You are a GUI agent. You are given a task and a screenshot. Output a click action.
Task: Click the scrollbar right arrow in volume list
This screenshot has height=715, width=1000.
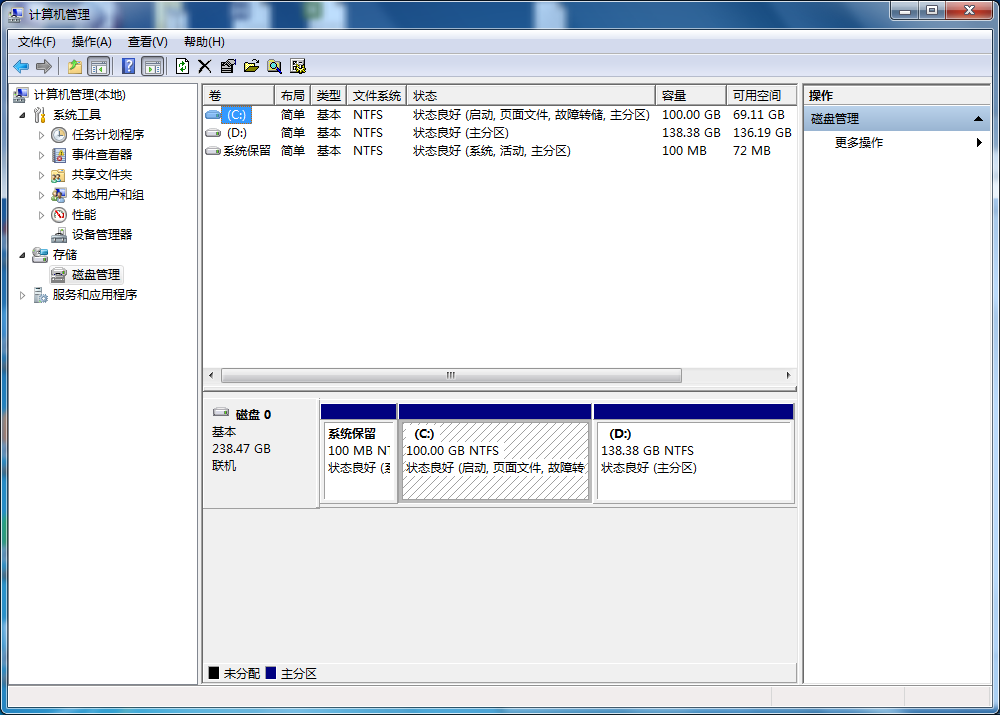point(788,376)
